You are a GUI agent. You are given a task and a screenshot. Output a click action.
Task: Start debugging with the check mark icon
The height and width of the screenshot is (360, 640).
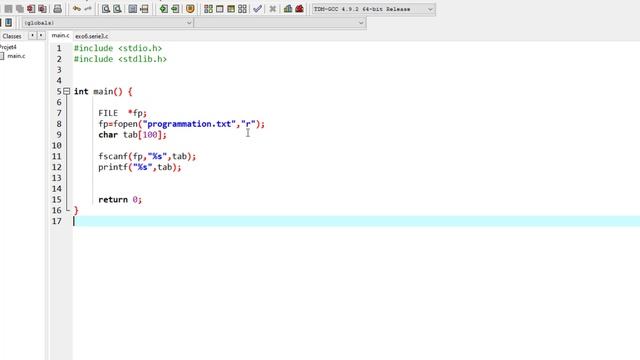pyautogui.click(x=258, y=9)
